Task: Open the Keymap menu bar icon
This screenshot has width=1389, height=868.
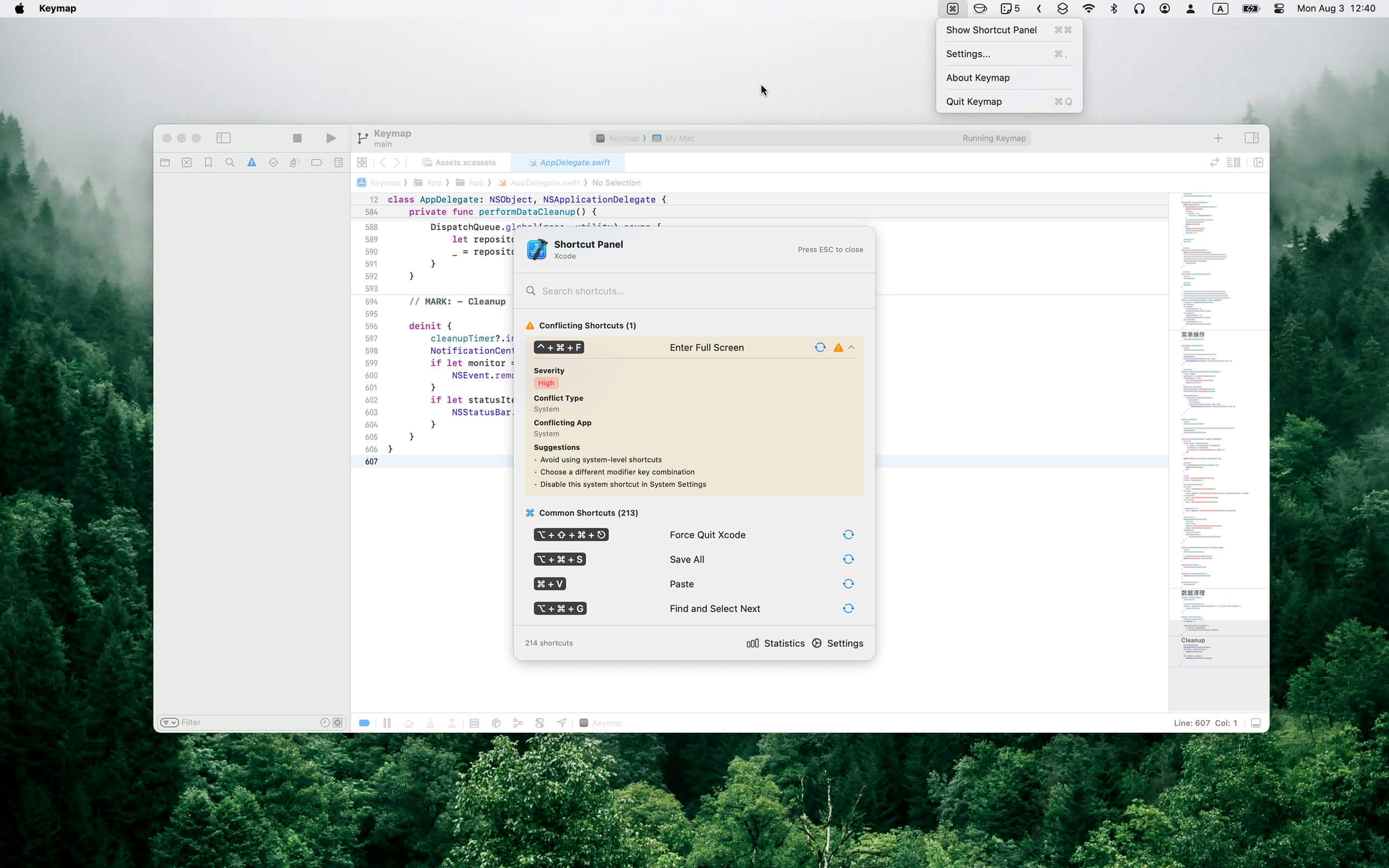Action: click(952, 9)
